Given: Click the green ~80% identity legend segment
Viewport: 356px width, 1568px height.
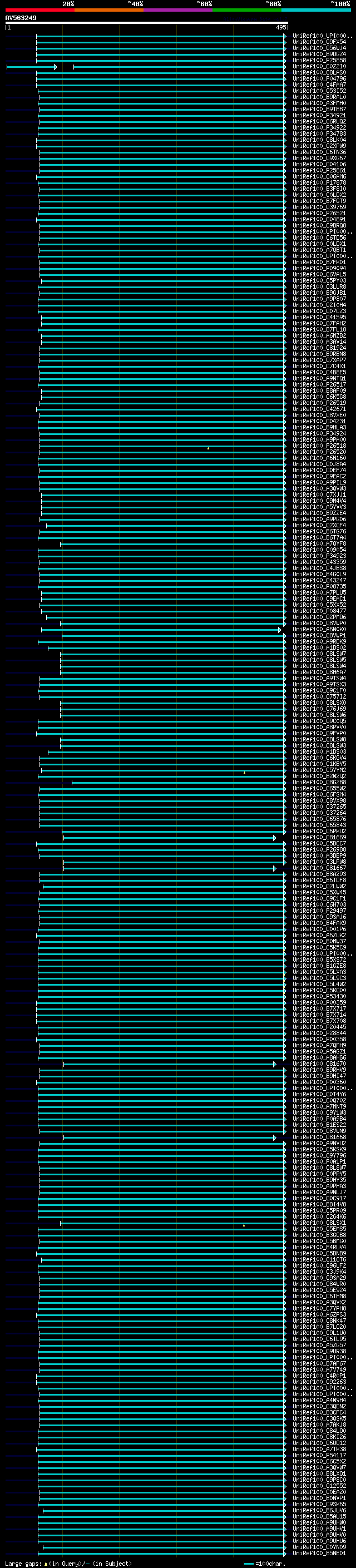Looking at the screenshot, I should [246, 10].
